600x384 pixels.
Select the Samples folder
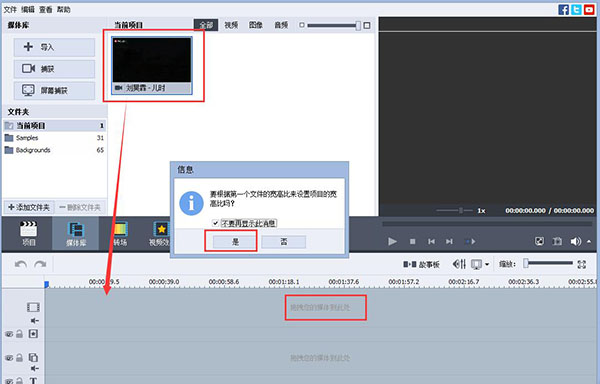tap(54, 138)
